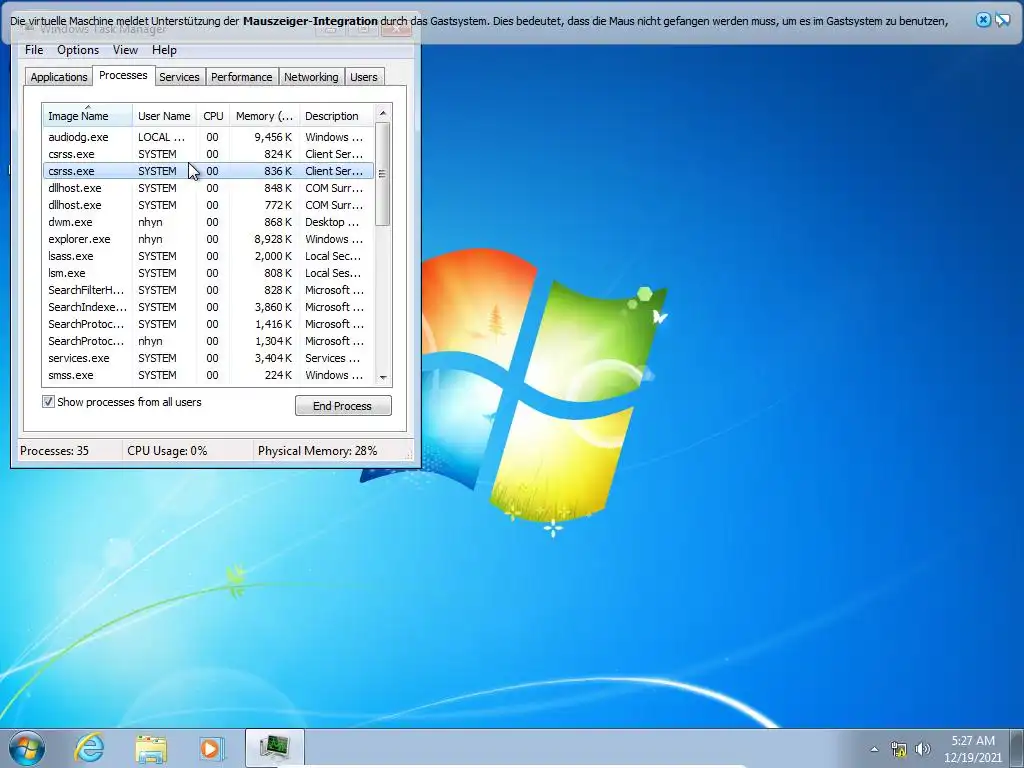Select dllhost.exe row using 848 K
The image size is (1024, 768).
208,188
